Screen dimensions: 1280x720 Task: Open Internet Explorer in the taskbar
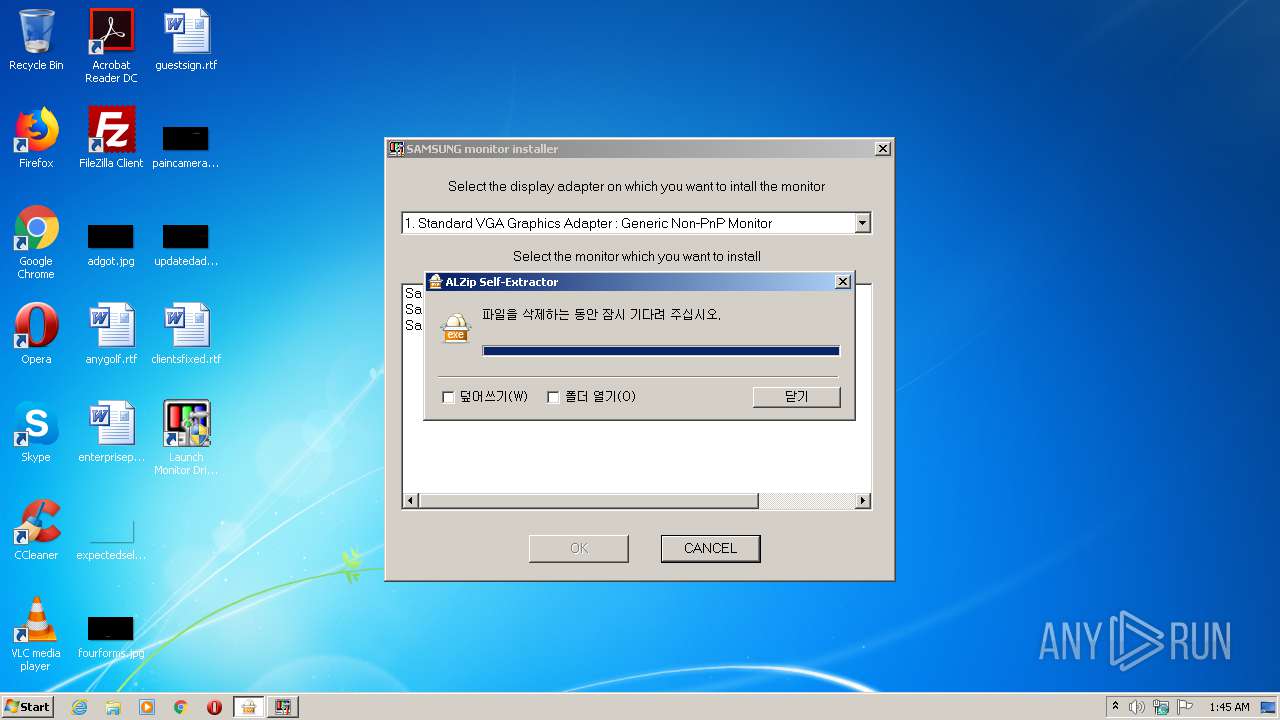click(x=80, y=707)
